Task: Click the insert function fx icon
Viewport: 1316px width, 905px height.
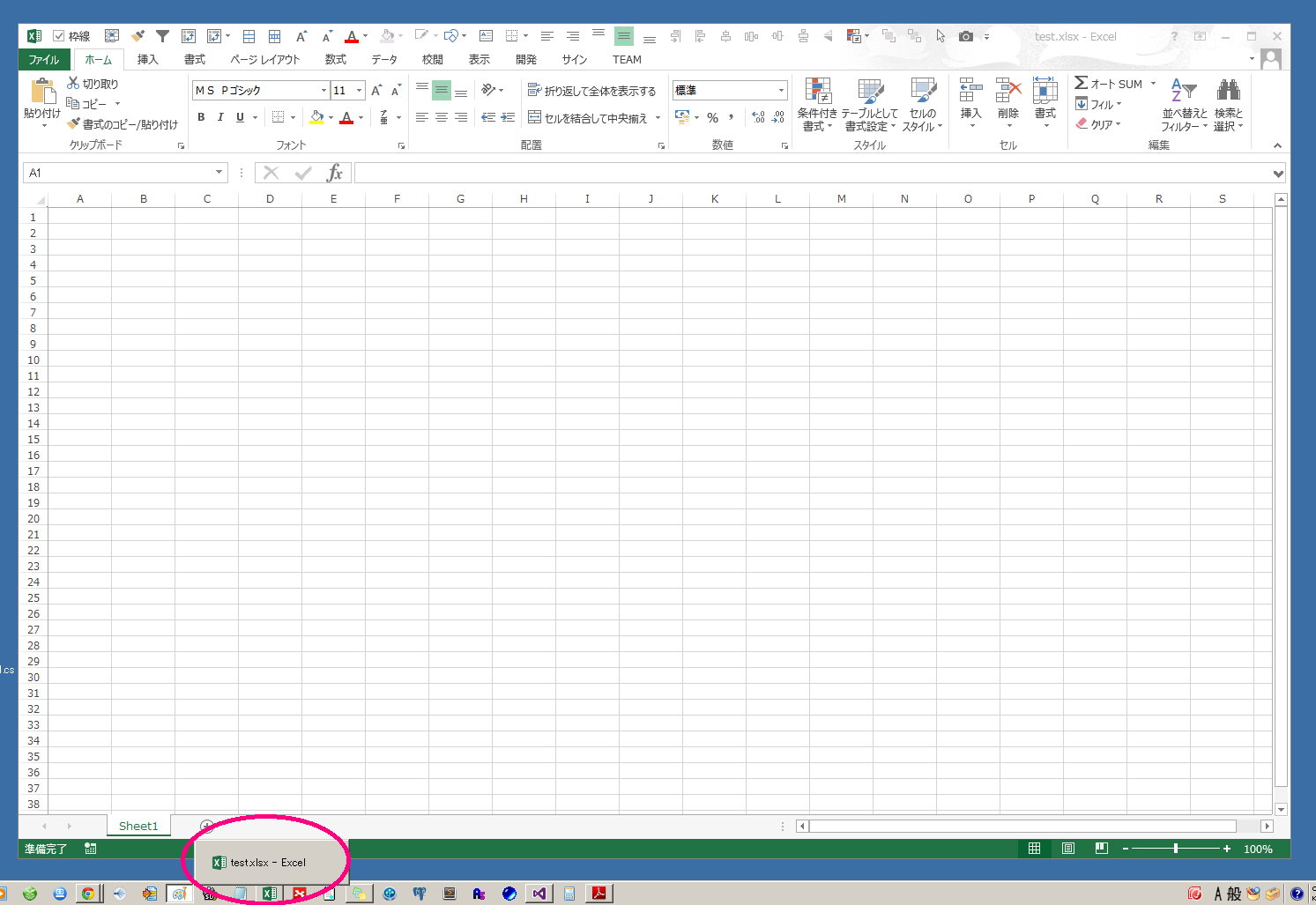Action: [335, 173]
